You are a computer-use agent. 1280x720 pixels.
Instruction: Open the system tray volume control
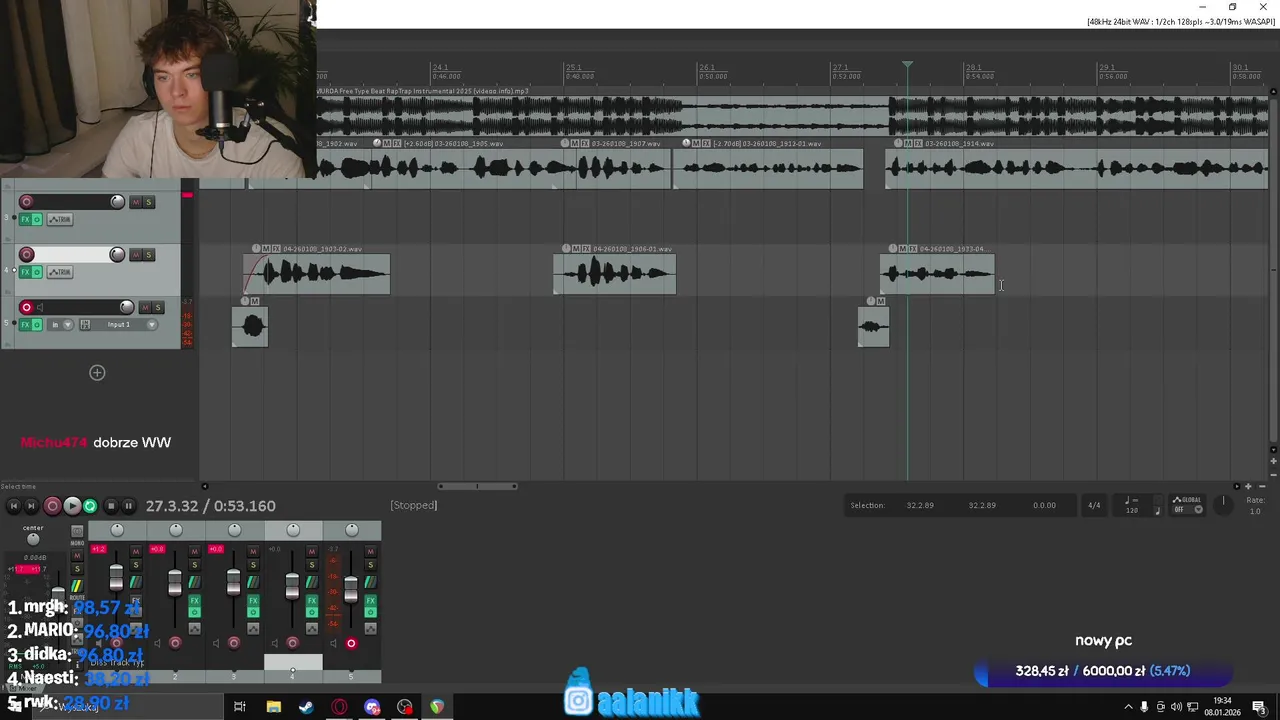coord(1176,707)
